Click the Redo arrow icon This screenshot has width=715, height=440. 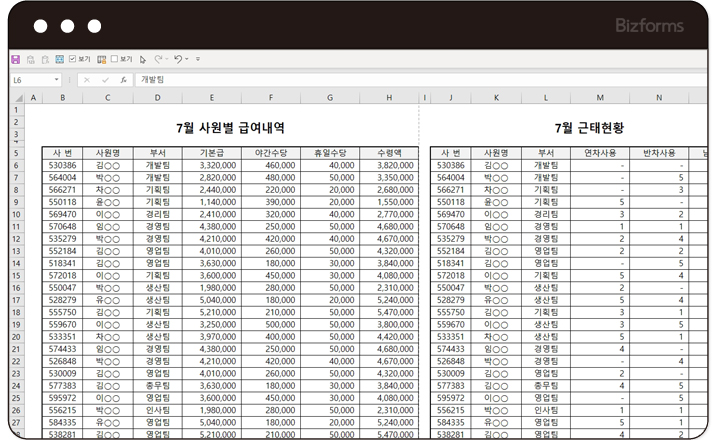pos(157,59)
